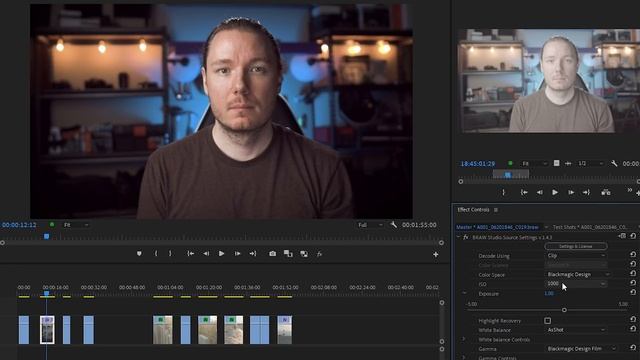The image size is (640, 360).
Task: Open the Color Space dropdown
Action: 578,274
